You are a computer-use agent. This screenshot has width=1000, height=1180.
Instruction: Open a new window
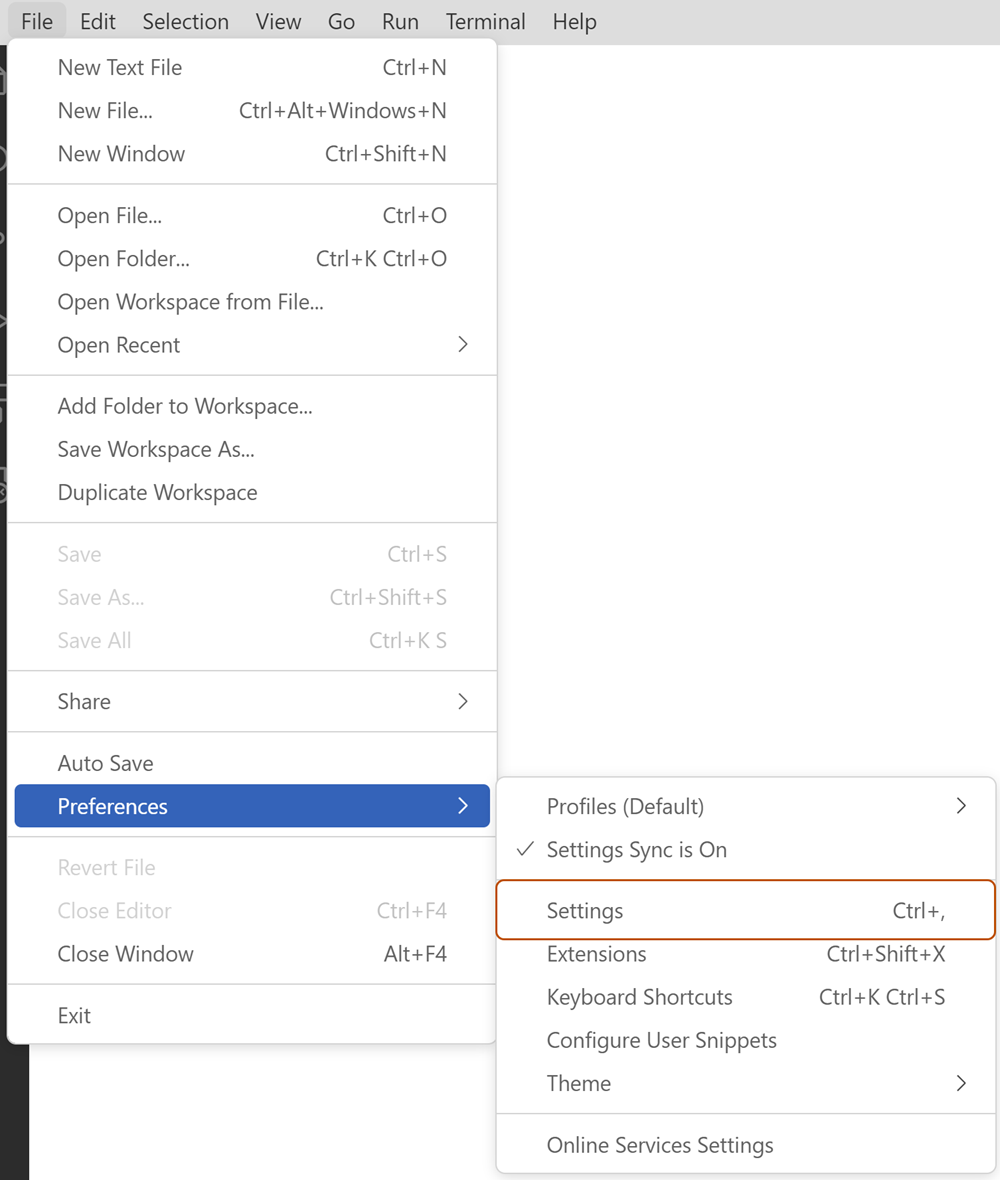point(121,153)
